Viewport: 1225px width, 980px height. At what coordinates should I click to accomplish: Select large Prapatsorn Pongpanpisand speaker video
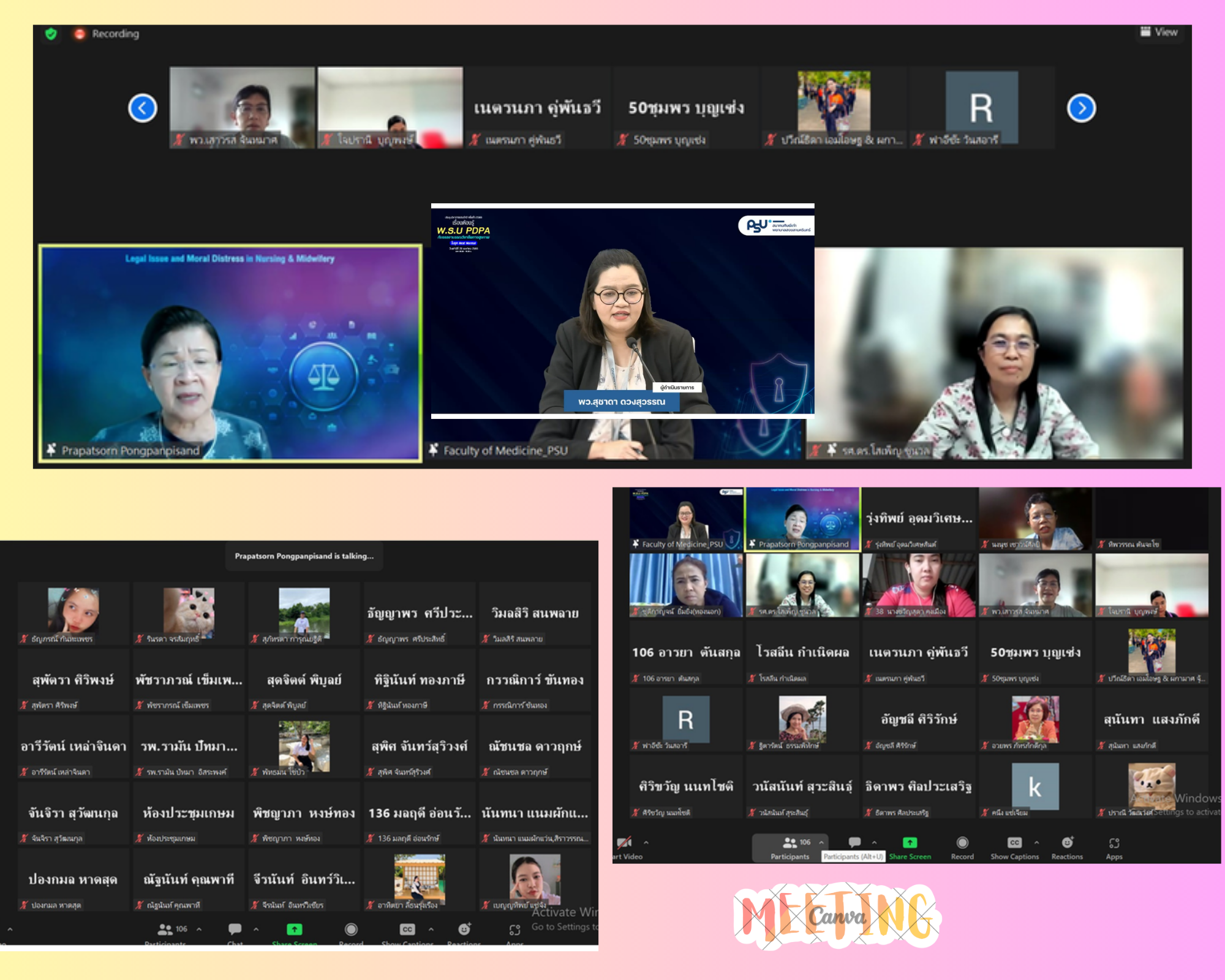230,353
